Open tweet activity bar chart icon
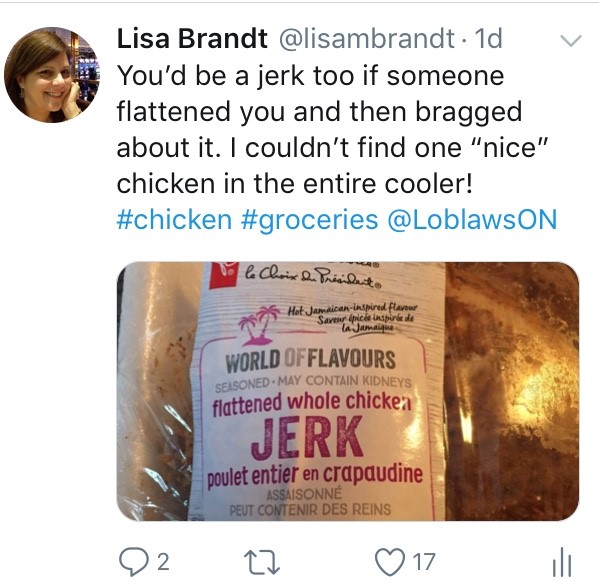599x581 pixels. point(562,562)
